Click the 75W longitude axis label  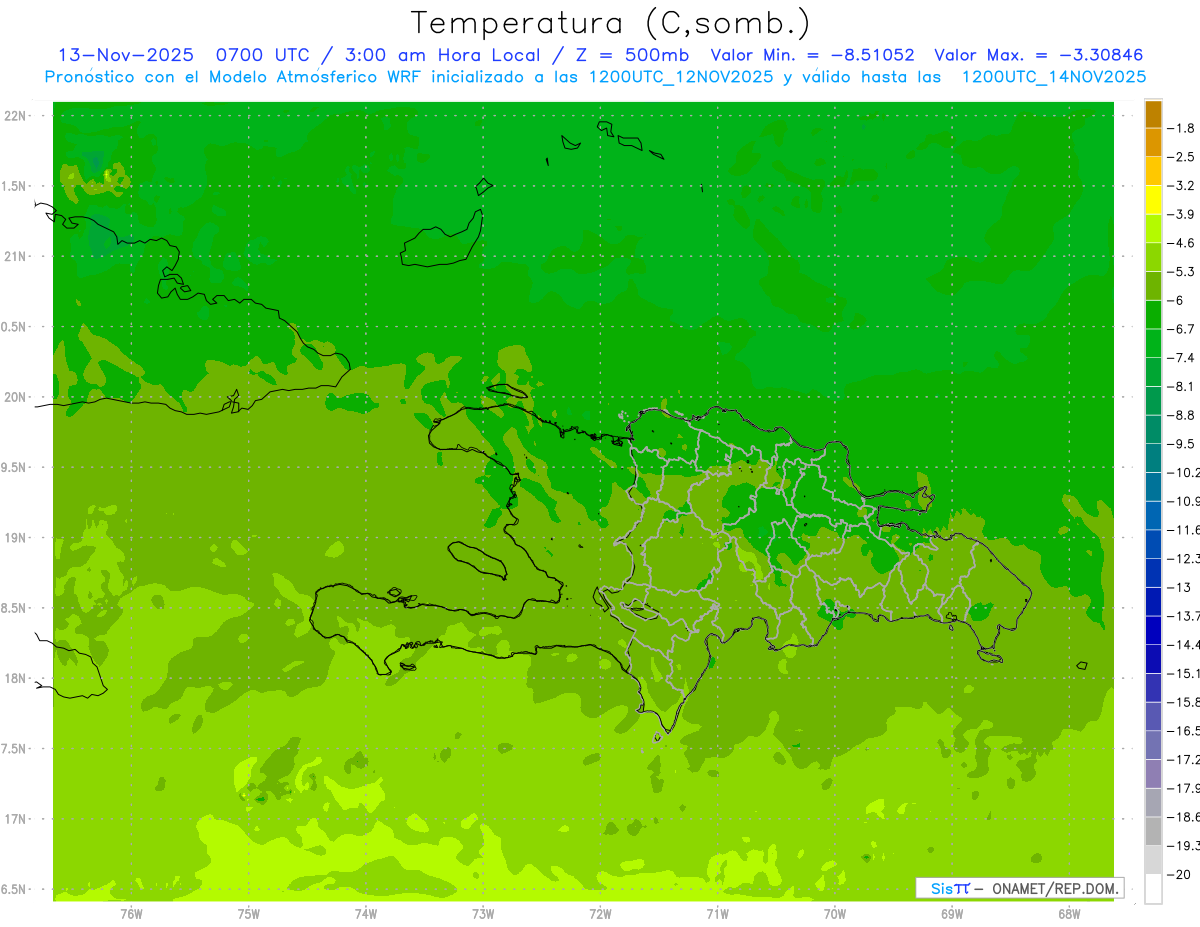coord(249,913)
